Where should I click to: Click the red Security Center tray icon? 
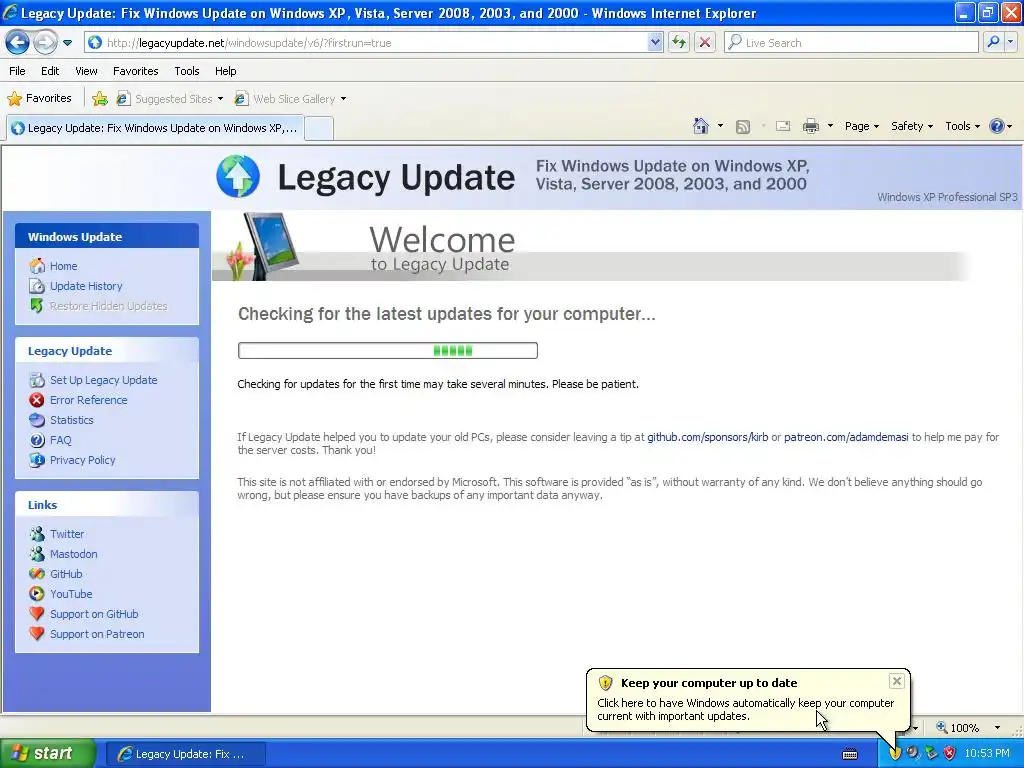click(x=950, y=754)
